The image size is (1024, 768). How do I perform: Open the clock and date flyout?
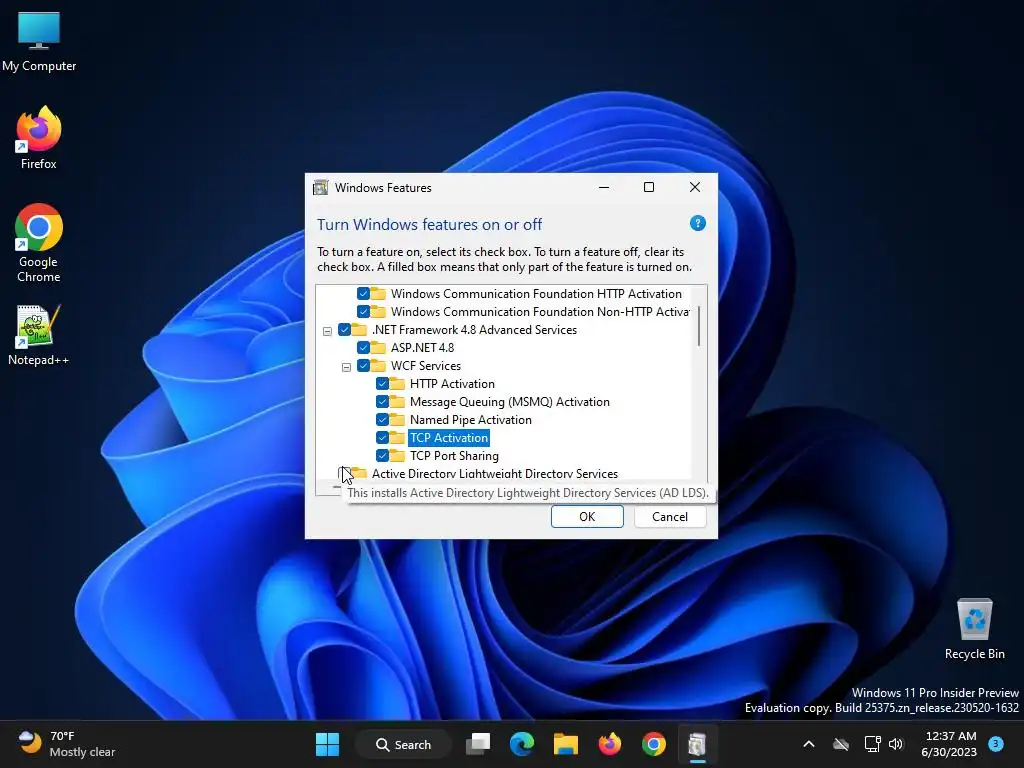tap(949, 744)
